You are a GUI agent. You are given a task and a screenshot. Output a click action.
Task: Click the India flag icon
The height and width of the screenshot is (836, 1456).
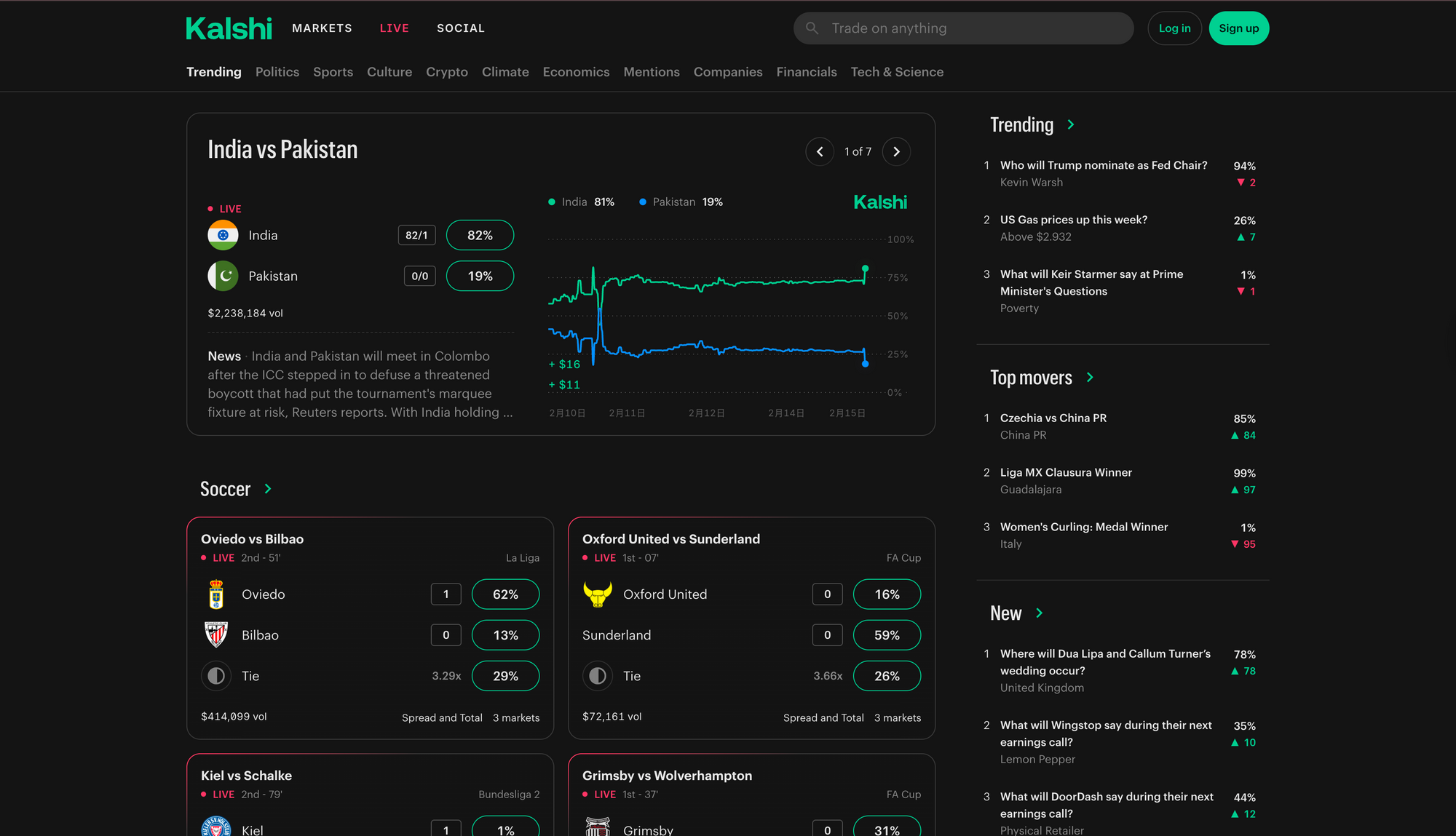(223, 235)
